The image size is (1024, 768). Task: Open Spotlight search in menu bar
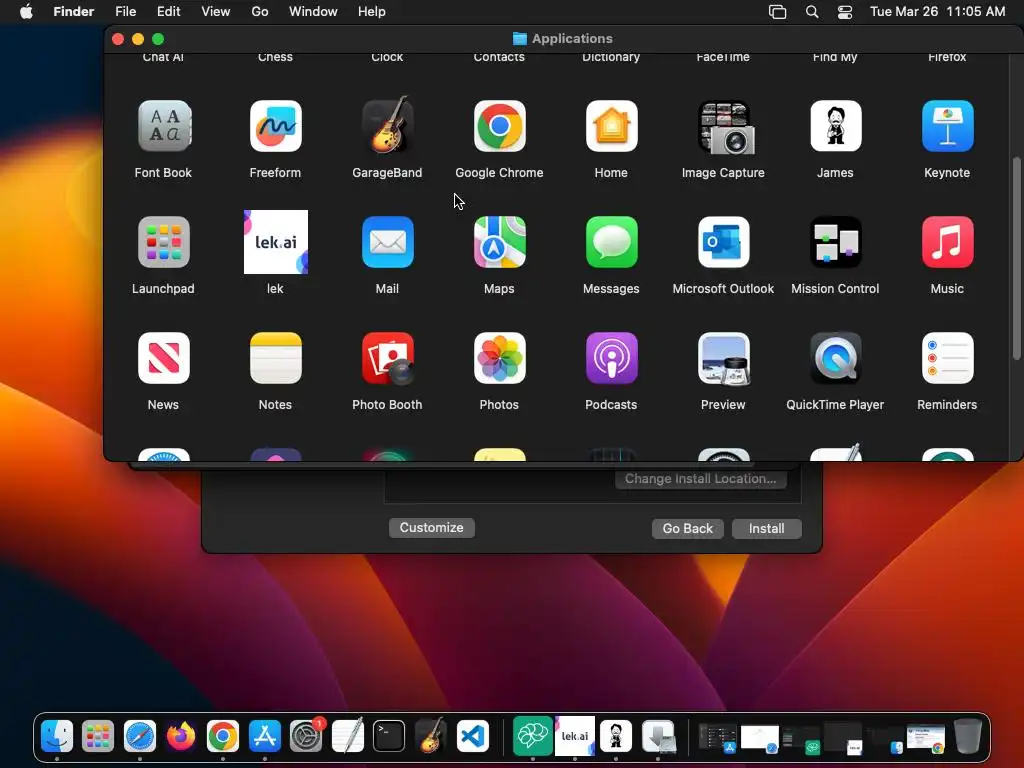coord(812,12)
